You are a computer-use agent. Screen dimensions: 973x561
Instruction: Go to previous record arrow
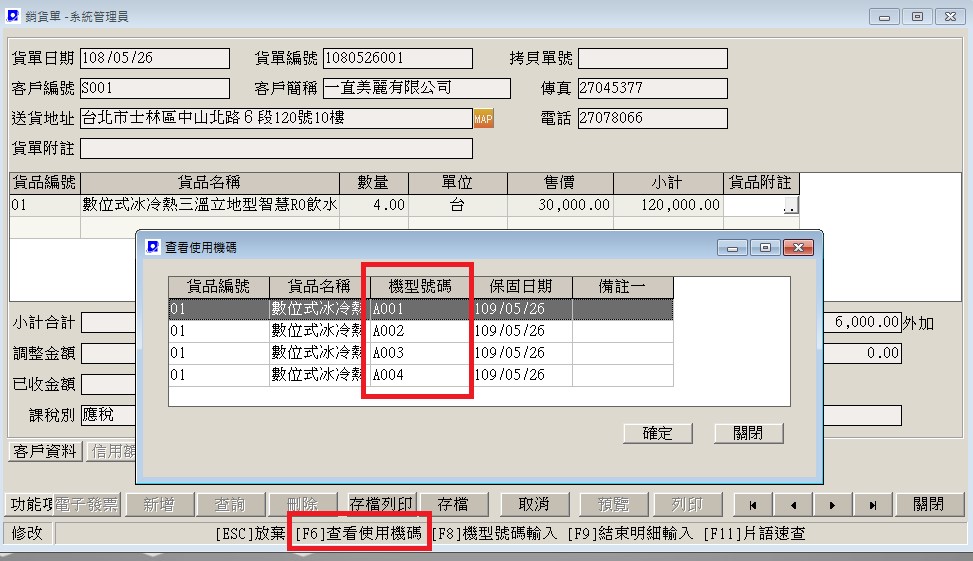point(793,505)
